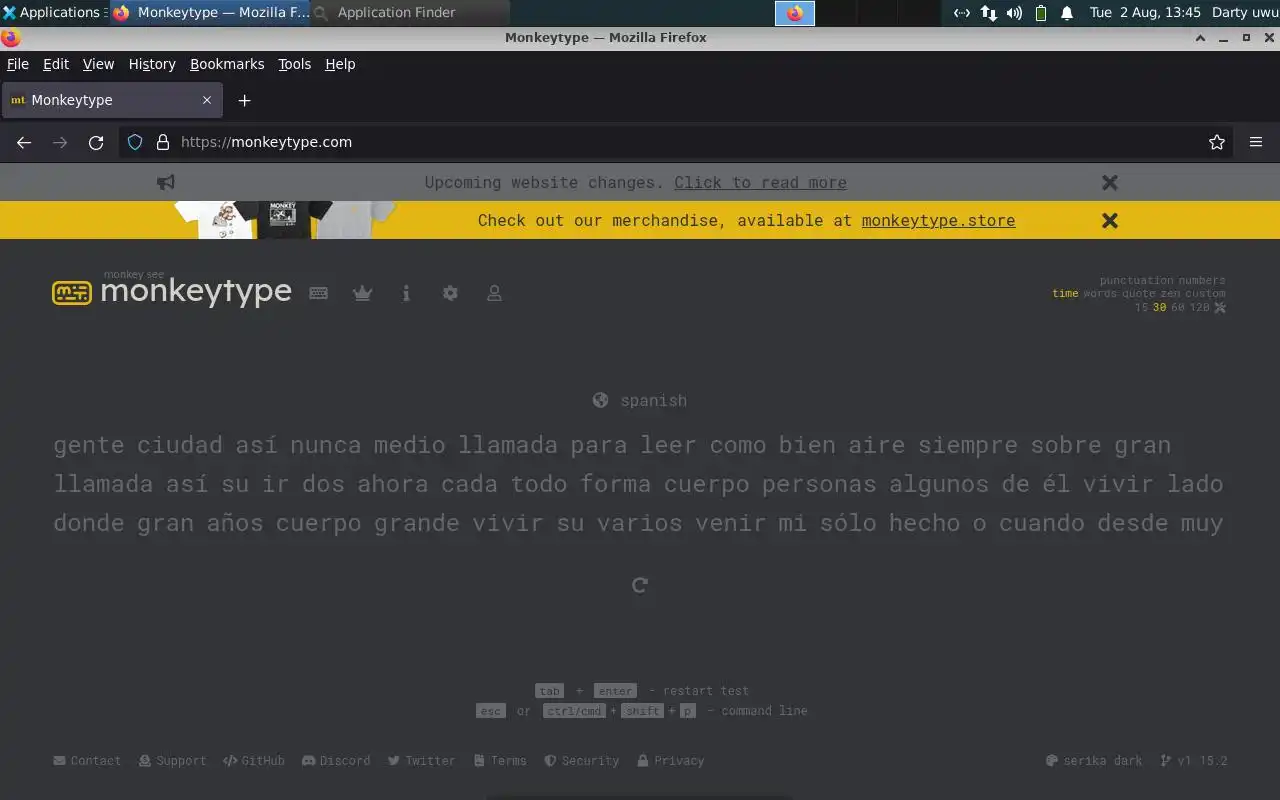The image size is (1280, 800).
Task: Reload the page in Firefox
Action: point(96,142)
